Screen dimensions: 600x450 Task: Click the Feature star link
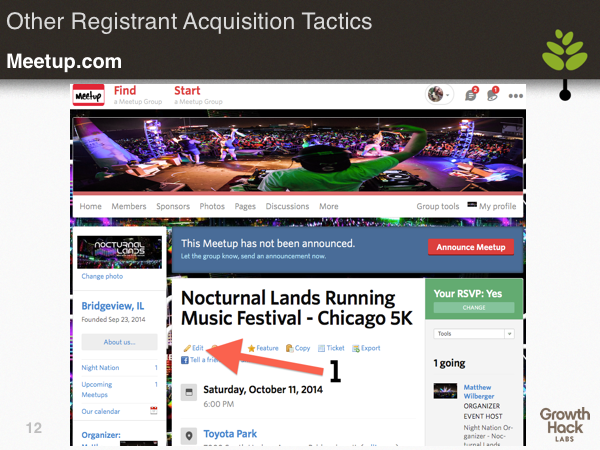coord(263,348)
